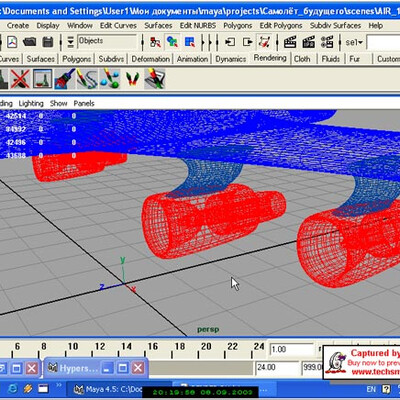This screenshot has height=400, width=400.
Task: Click the brush with spheres shelf icon
Action: (x=110, y=79)
